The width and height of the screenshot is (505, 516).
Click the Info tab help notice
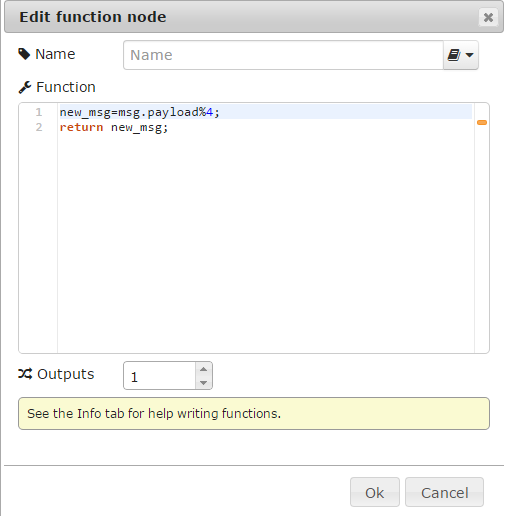point(254,413)
